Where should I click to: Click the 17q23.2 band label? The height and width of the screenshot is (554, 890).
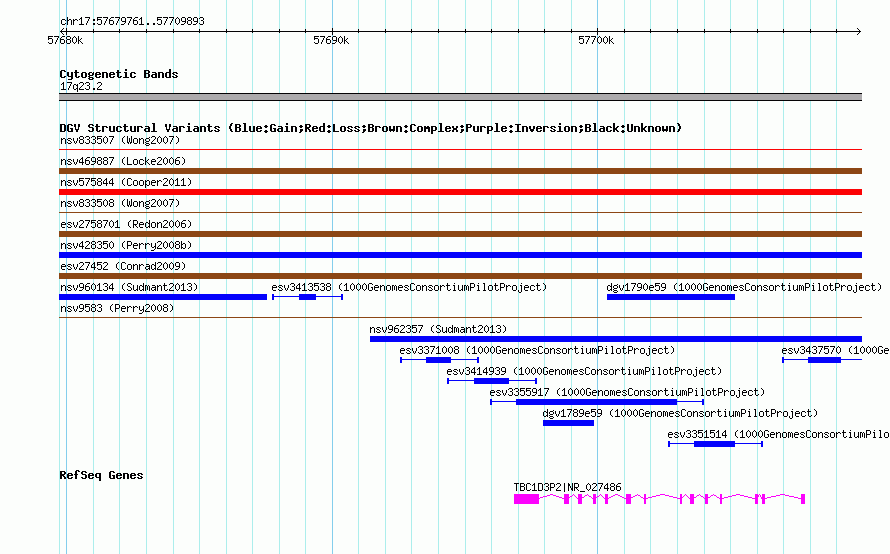click(81, 86)
